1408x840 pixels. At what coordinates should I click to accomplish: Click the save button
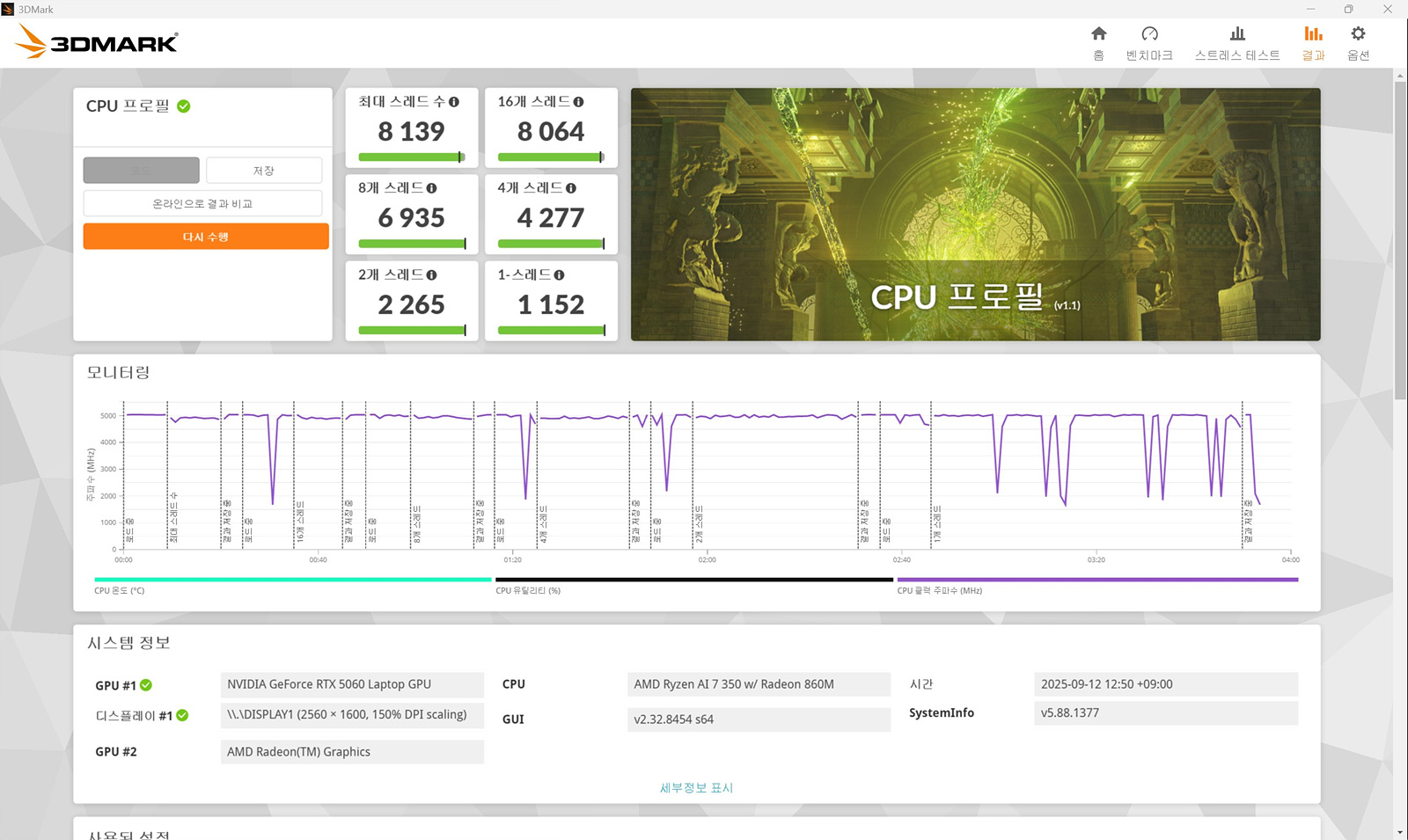[x=264, y=171]
